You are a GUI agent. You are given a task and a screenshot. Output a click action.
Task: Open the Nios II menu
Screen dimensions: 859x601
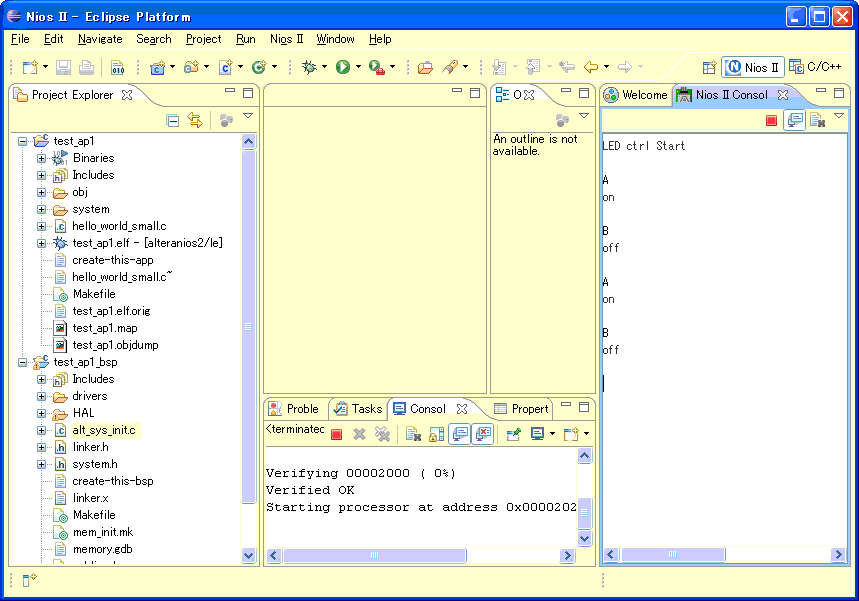pos(287,39)
